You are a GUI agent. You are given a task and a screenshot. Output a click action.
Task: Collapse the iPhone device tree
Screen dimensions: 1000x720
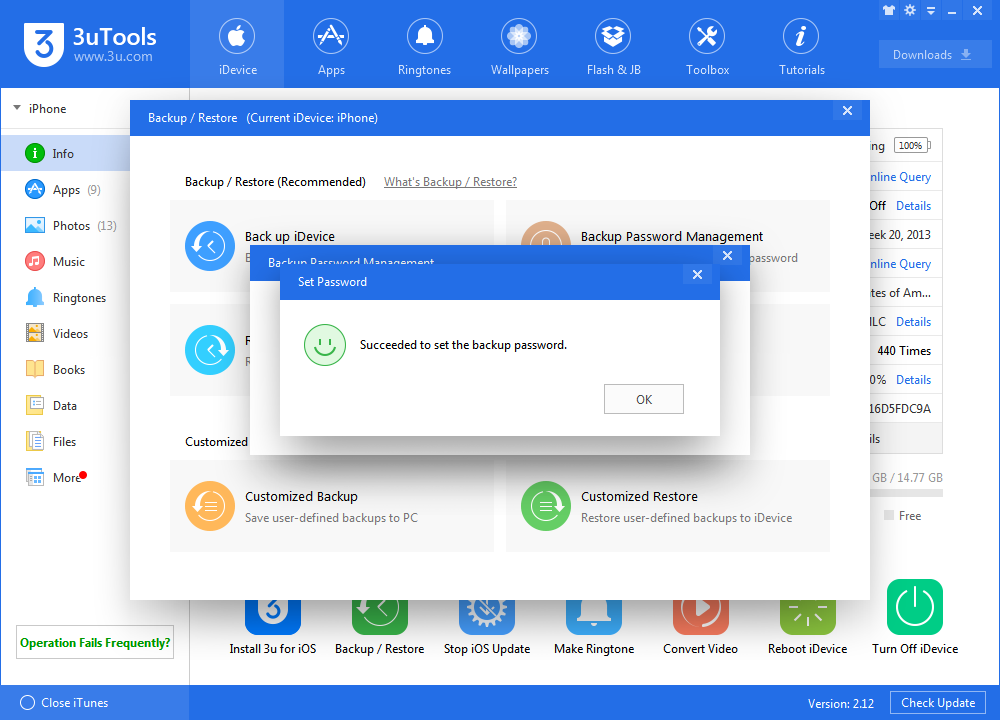click(17, 108)
